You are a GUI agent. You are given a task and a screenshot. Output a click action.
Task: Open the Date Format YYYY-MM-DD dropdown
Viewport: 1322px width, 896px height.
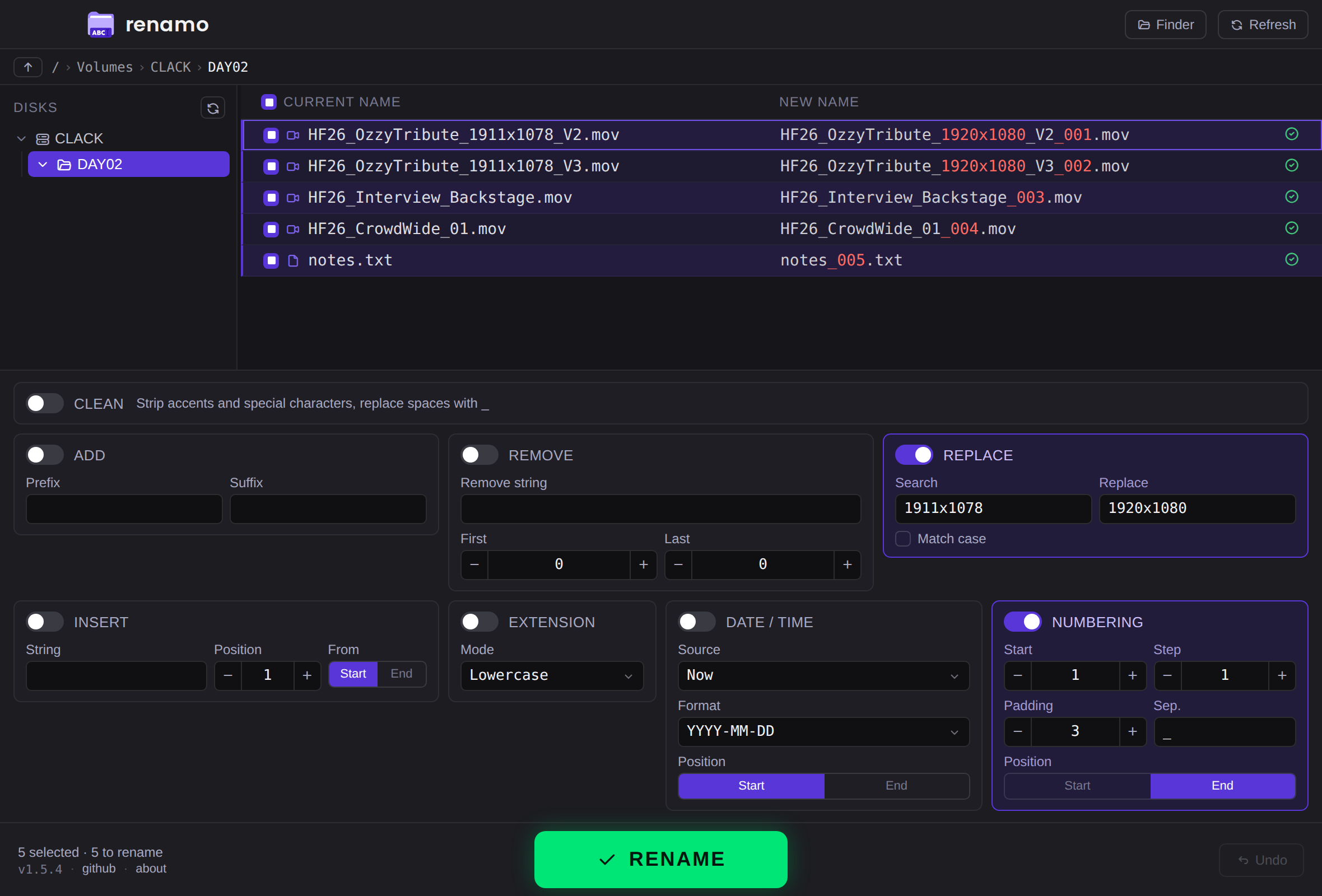(x=823, y=731)
